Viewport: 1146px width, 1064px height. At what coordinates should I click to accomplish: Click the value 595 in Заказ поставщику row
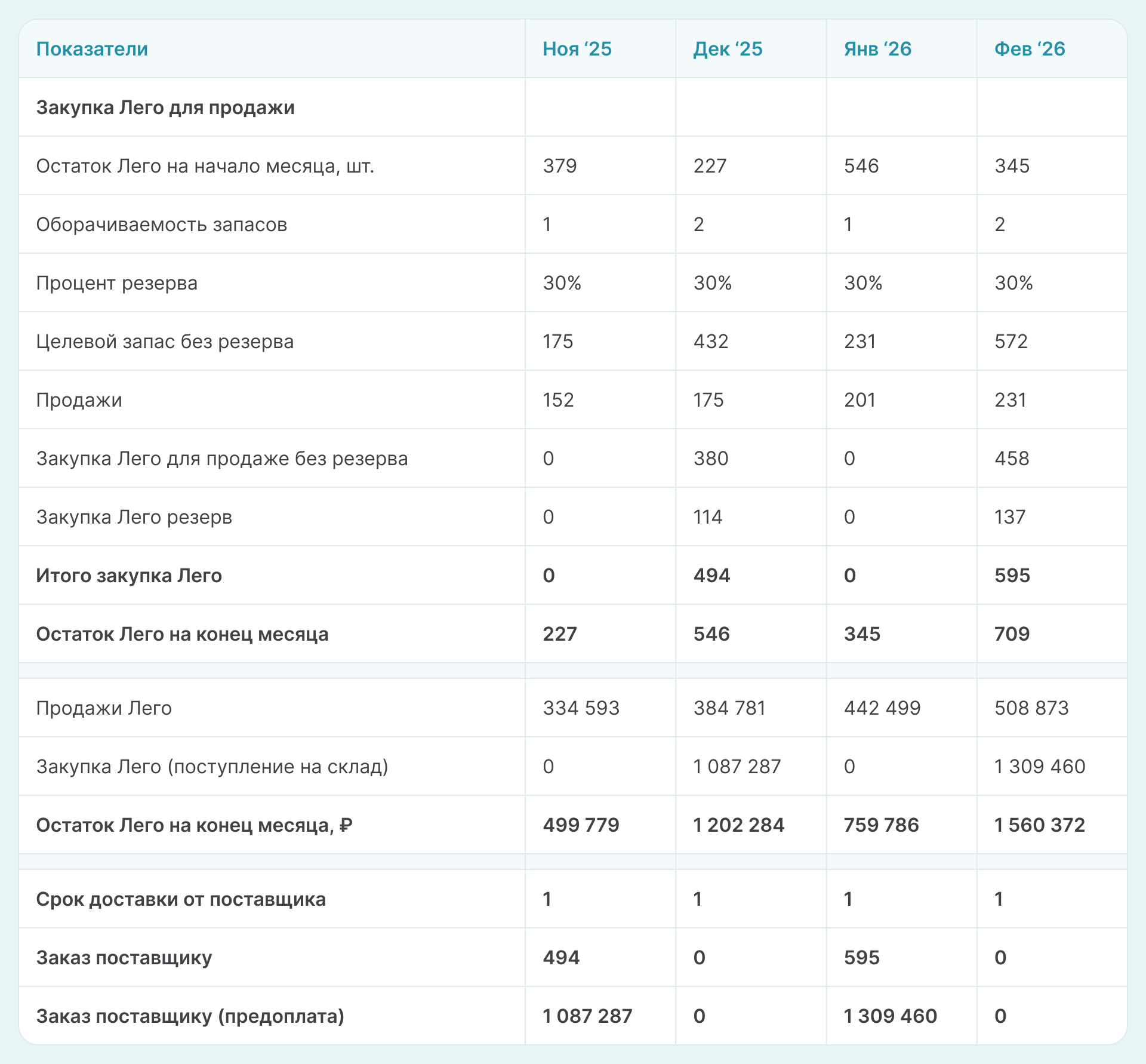(x=861, y=958)
